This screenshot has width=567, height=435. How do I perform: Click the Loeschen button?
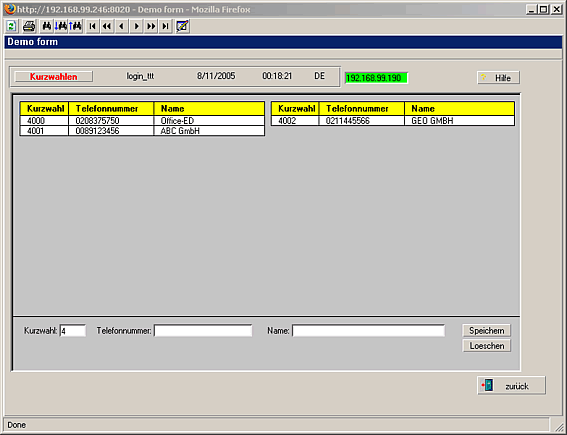tap(487, 346)
